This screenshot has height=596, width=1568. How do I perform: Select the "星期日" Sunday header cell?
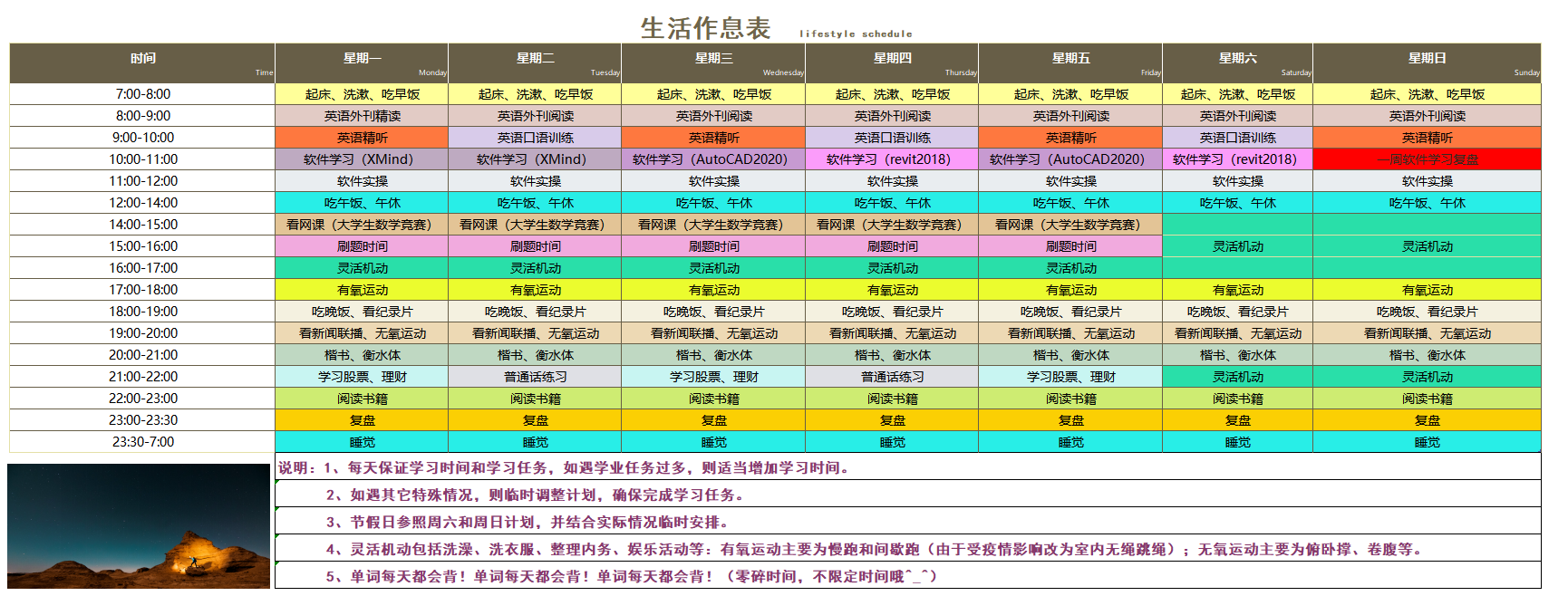(1427, 62)
